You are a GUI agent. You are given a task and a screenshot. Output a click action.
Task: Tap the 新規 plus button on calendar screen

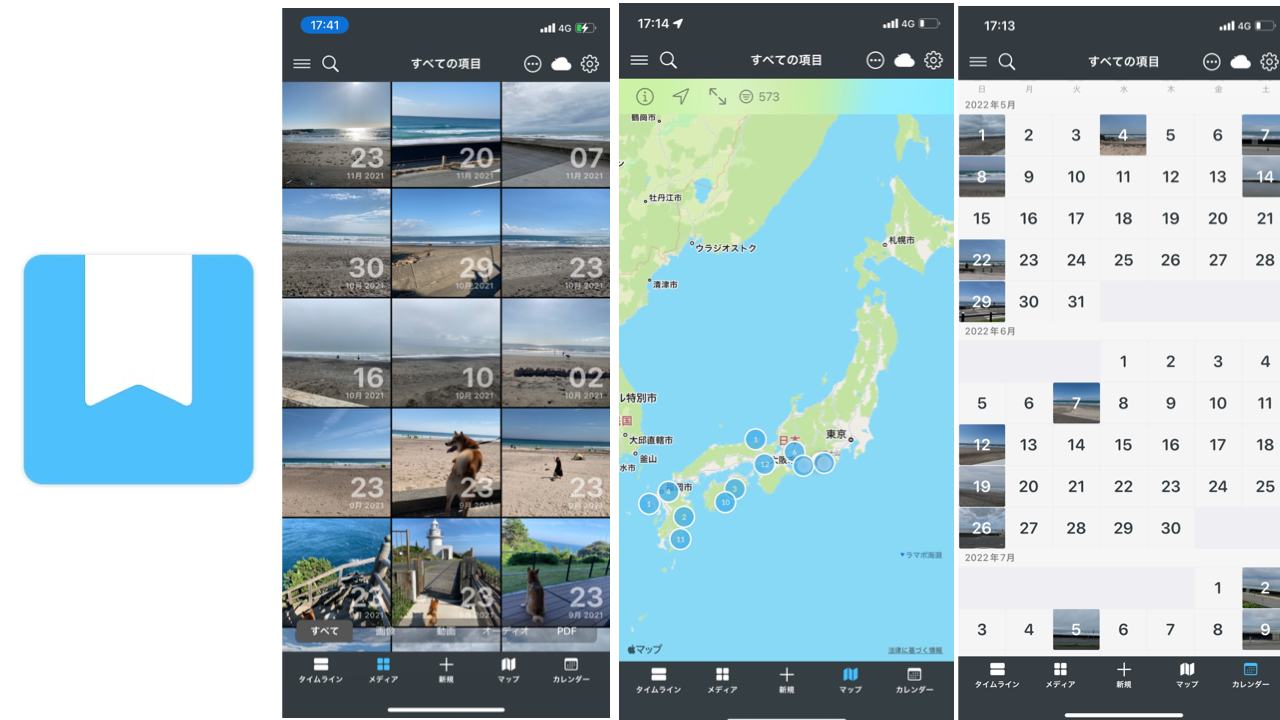1124,674
